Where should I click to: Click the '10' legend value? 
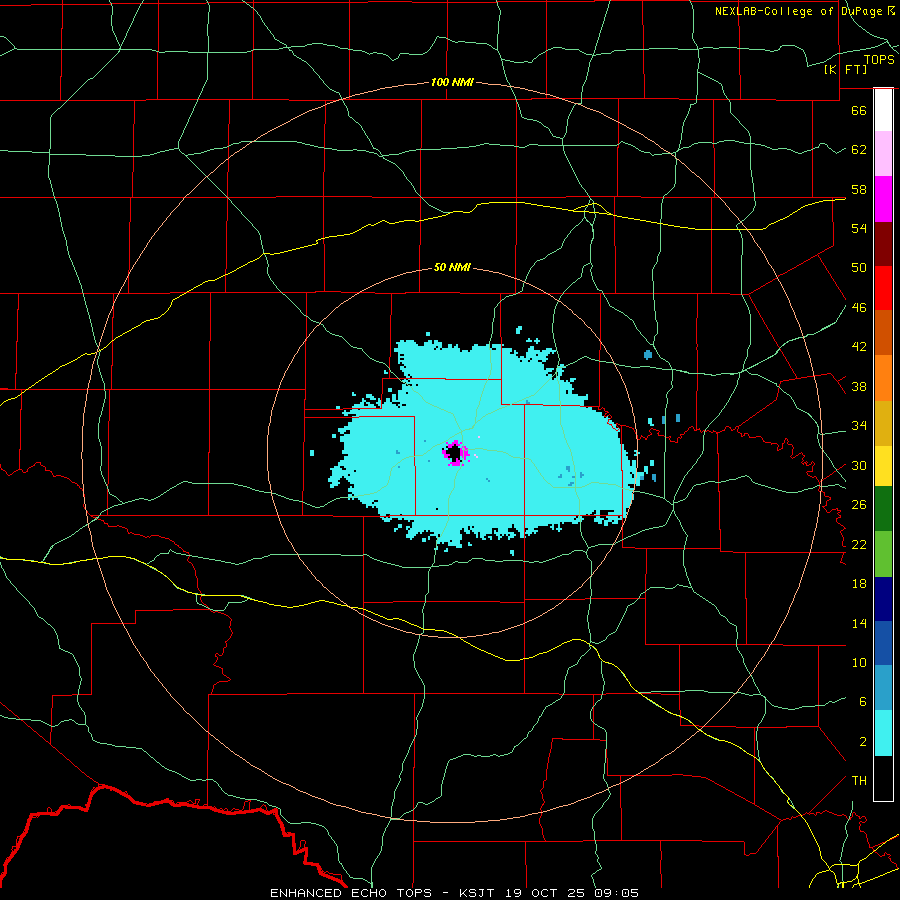(859, 663)
